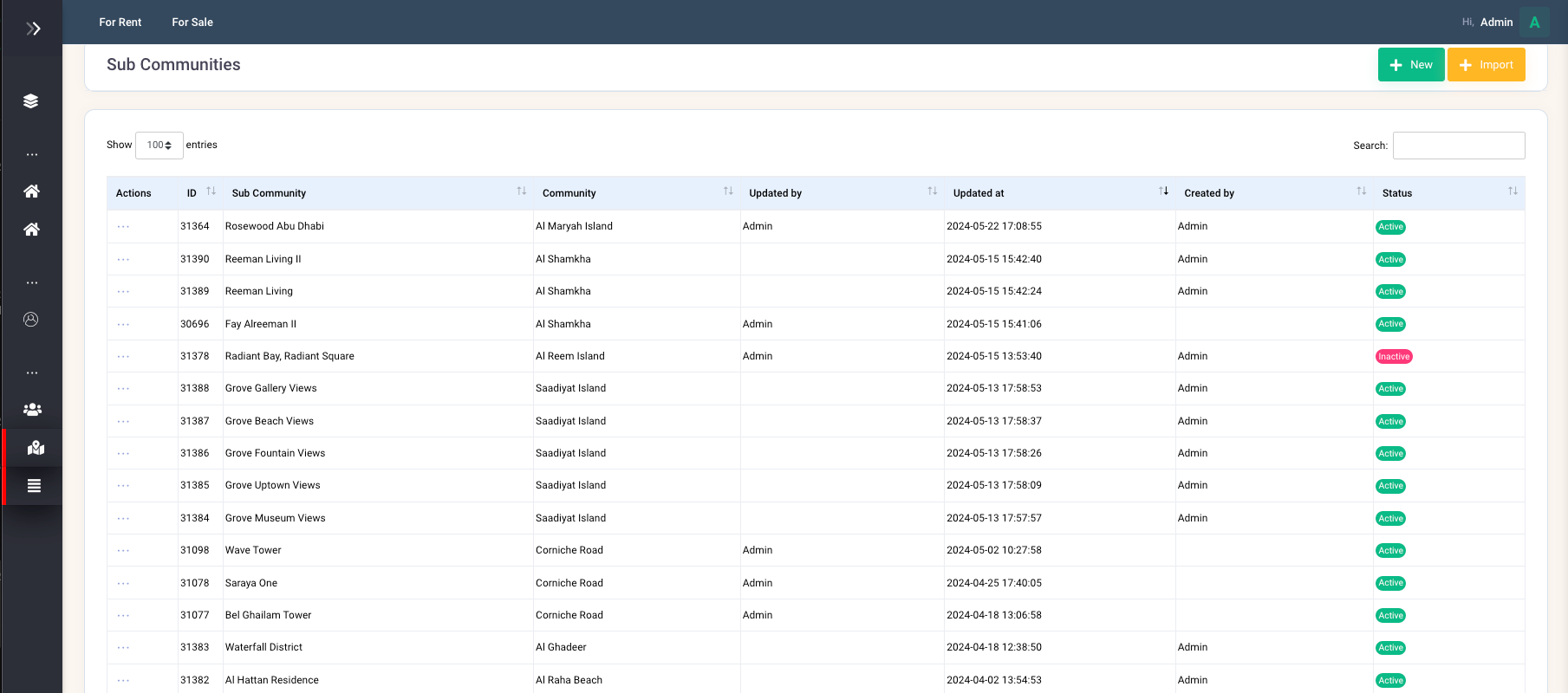The height and width of the screenshot is (693, 1568).
Task: Open the entries count dropdown
Action: pos(159,146)
